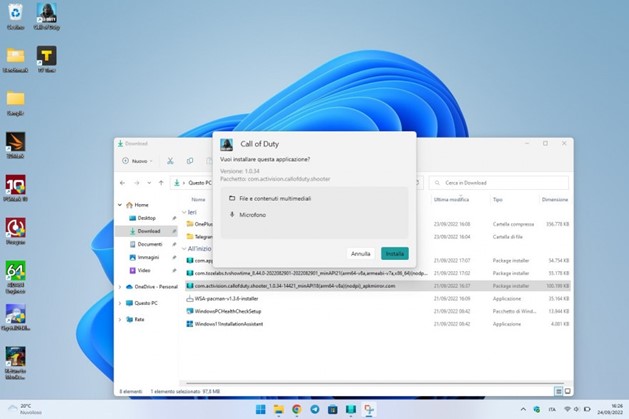Select Documenti in the navigation pane
The image size is (629, 419).
coord(146,244)
